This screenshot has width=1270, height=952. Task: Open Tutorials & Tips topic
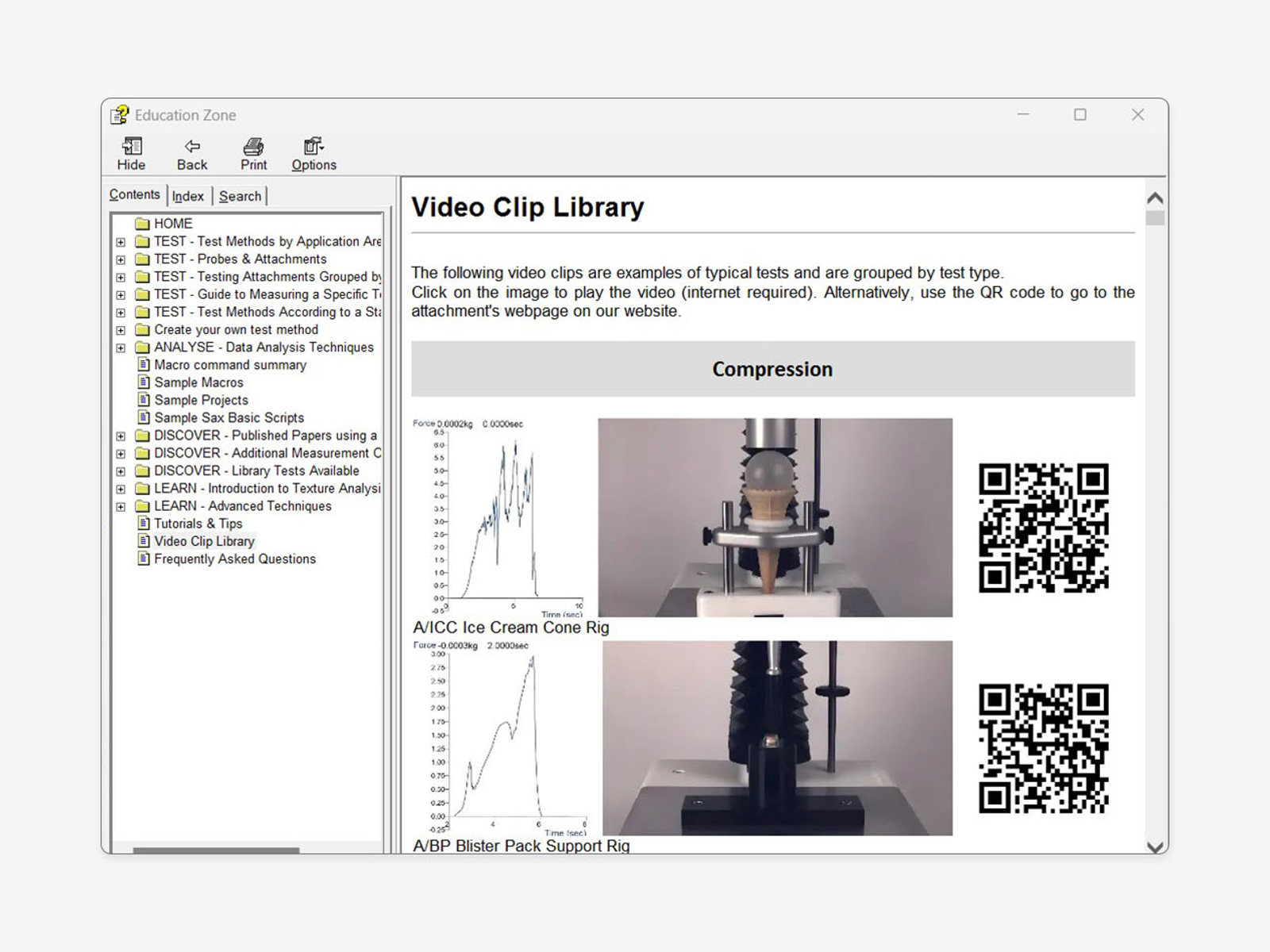click(x=198, y=524)
